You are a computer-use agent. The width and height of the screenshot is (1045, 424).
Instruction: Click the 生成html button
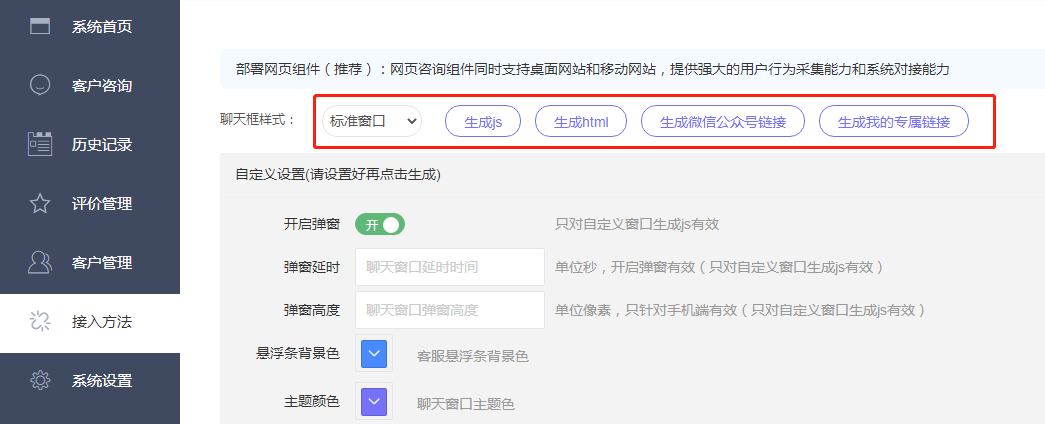581,121
